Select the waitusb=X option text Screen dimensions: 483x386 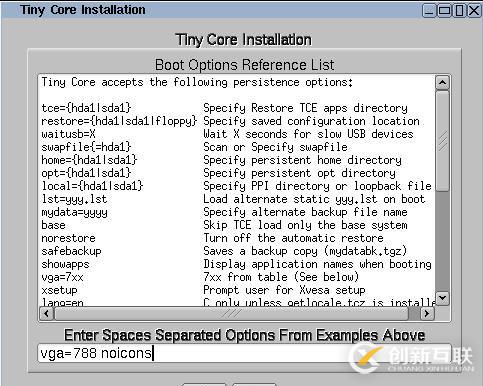[x=68, y=134]
